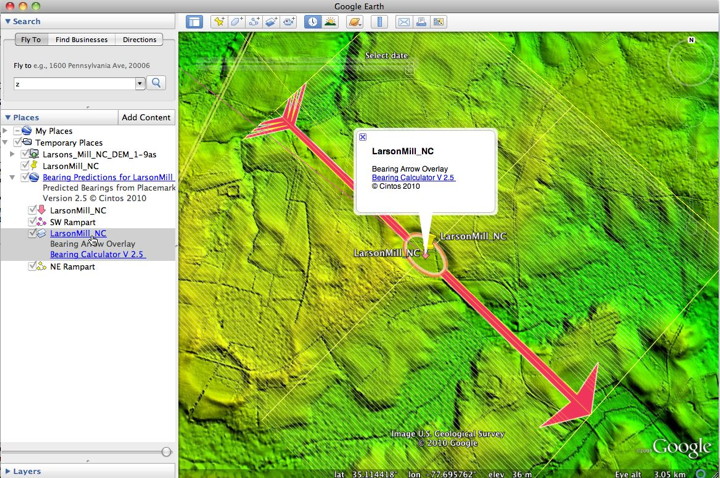720x478 pixels.
Task: Uncheck the NE Rampart checkbox
Action: click(34, 267)
